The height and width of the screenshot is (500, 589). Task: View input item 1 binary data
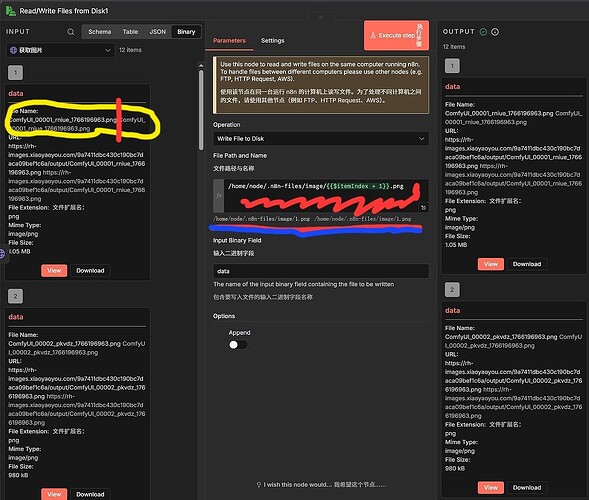coord(54,270)
